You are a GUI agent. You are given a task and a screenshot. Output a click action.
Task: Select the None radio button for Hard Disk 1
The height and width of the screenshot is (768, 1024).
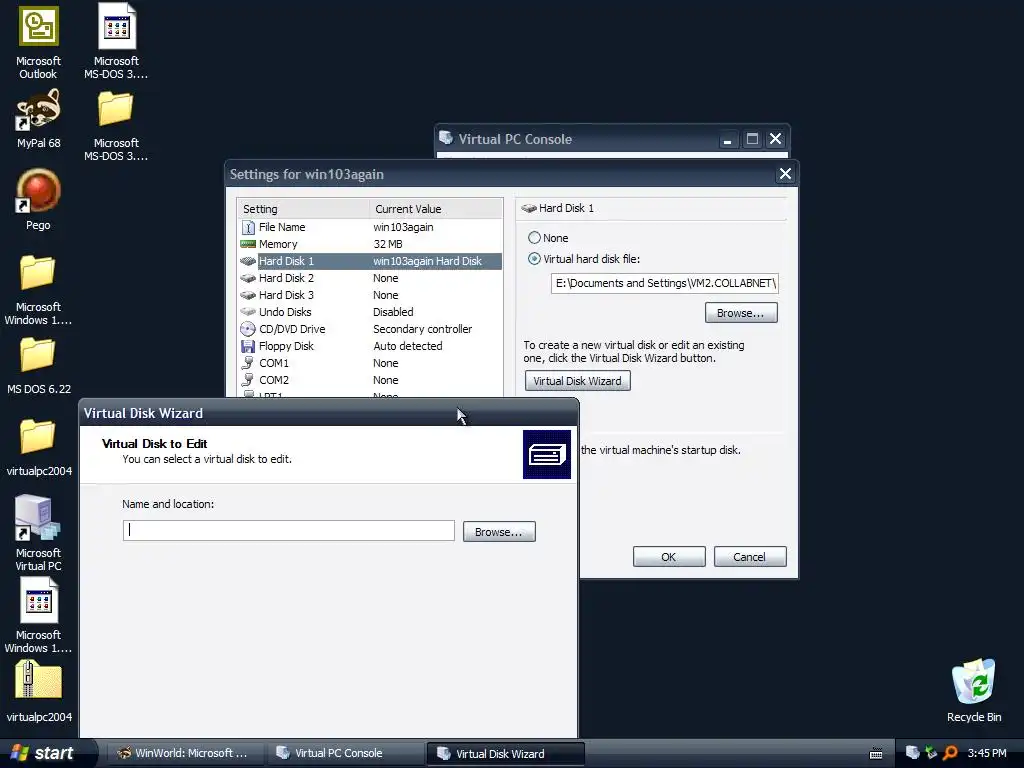coord(534,238)
